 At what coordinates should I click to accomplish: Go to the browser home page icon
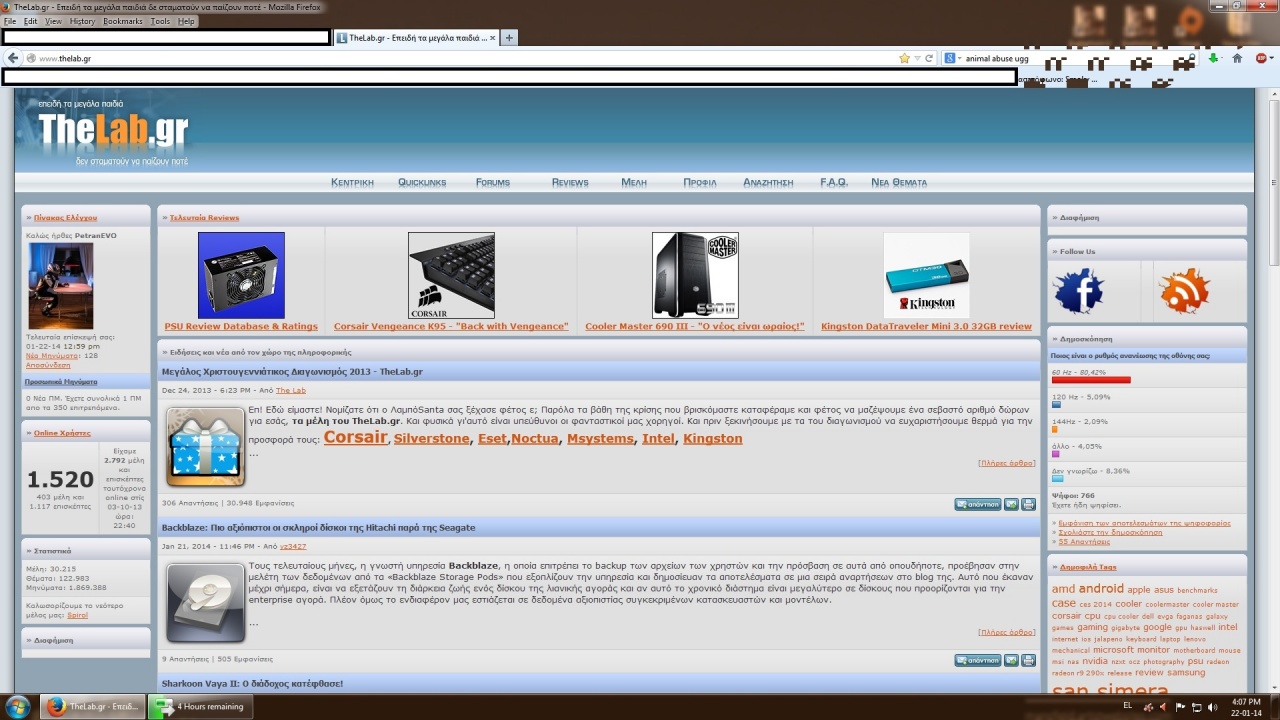click(x=1237, y=58)
